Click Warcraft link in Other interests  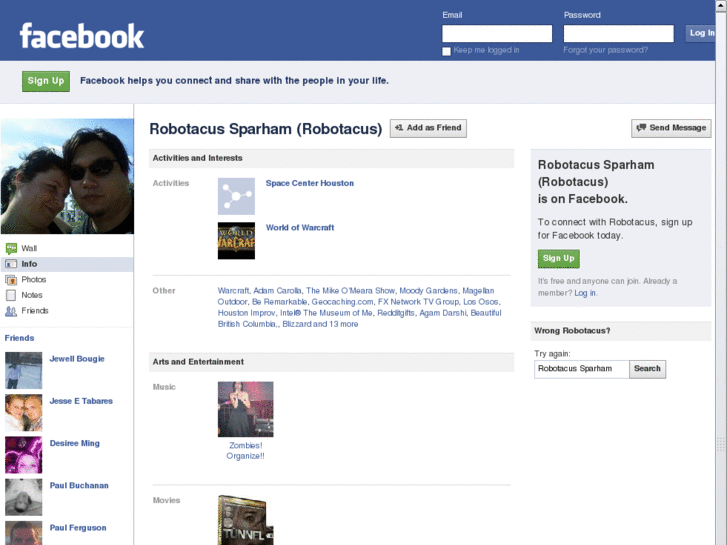pos(233,291)
